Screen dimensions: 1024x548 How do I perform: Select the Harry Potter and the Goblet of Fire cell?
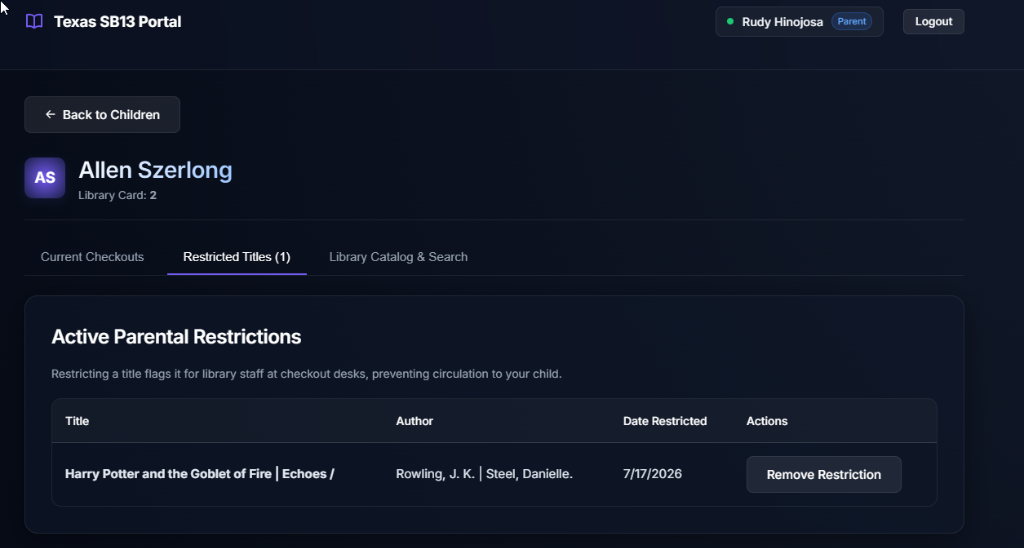click(x=200, y=474)
